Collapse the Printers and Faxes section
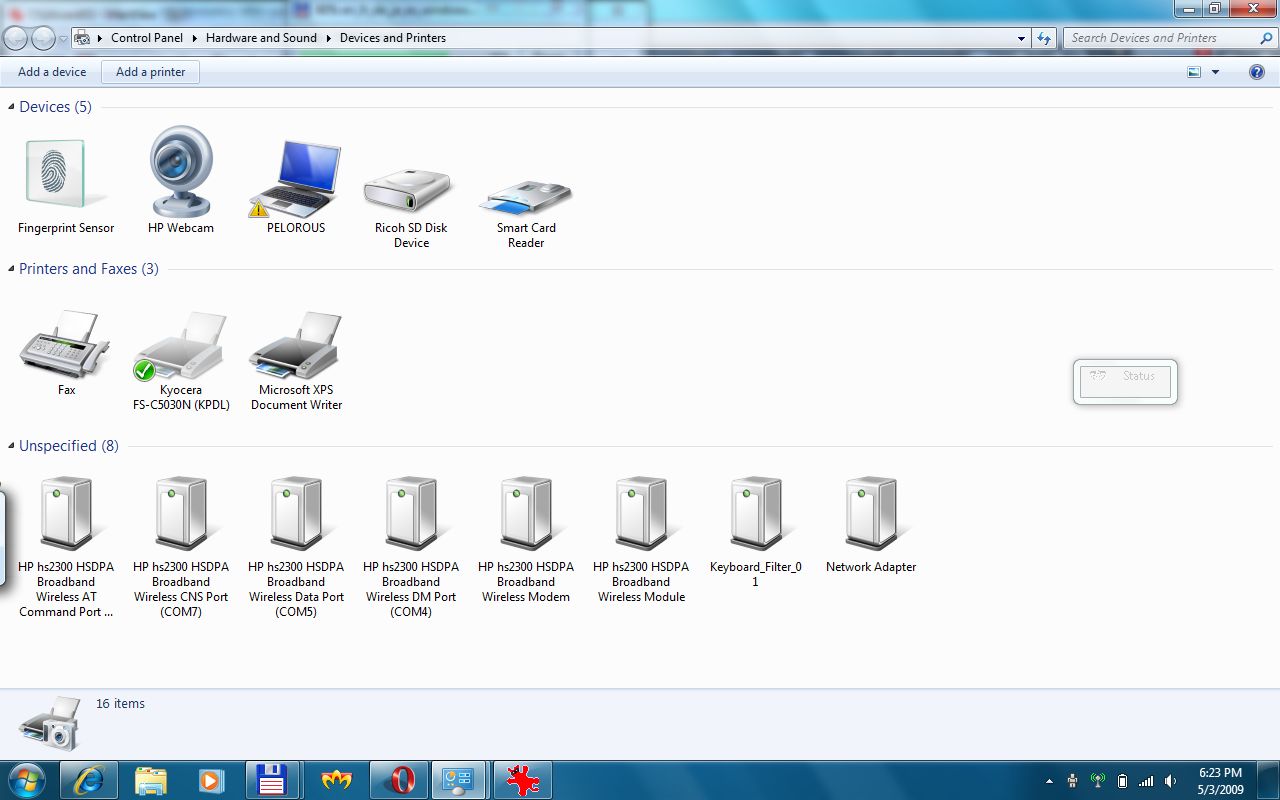The height and width of the screenshot is (800, 1280). coord(10,269)
